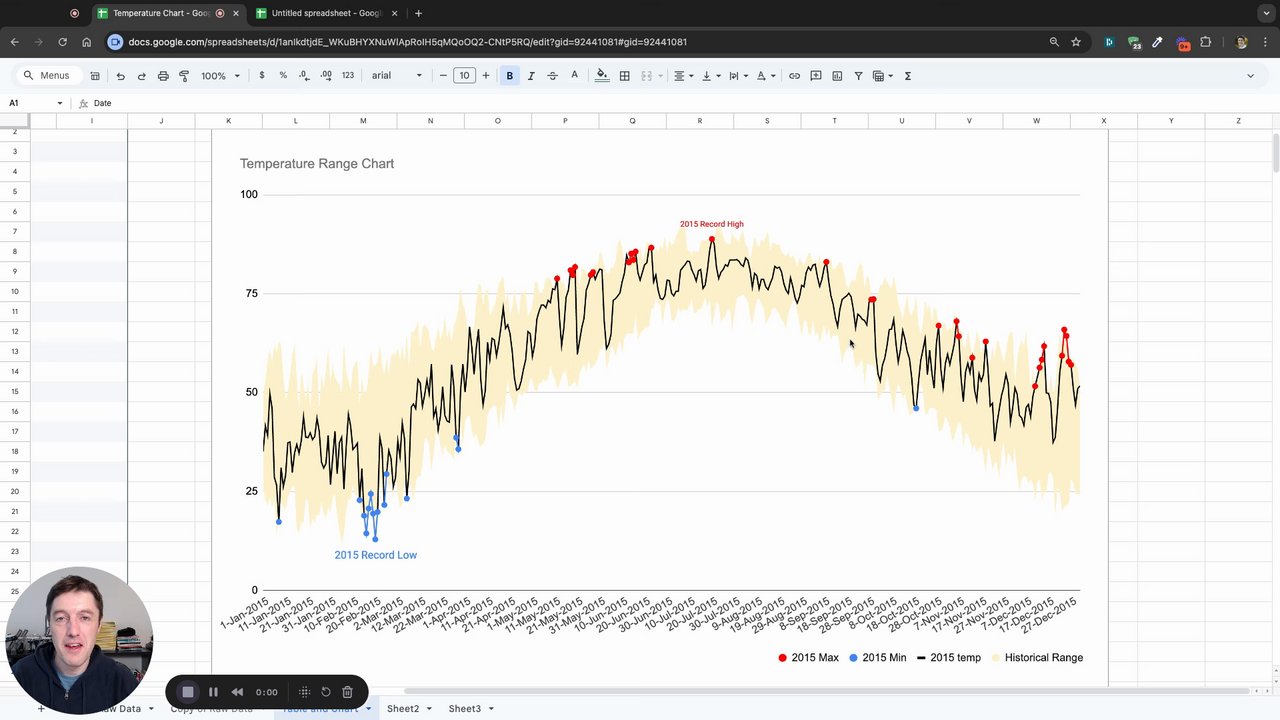
Task: Click the zoom magnifier in address bar
Action: (x=1054, y=42)
